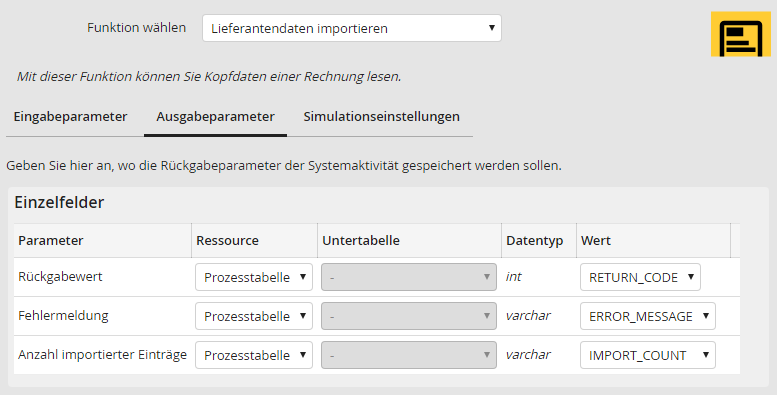The width and height of the screenshot is (777, 395).
Task: Open the Funktion wählen dropdown
Action: [x=352, y=28]
